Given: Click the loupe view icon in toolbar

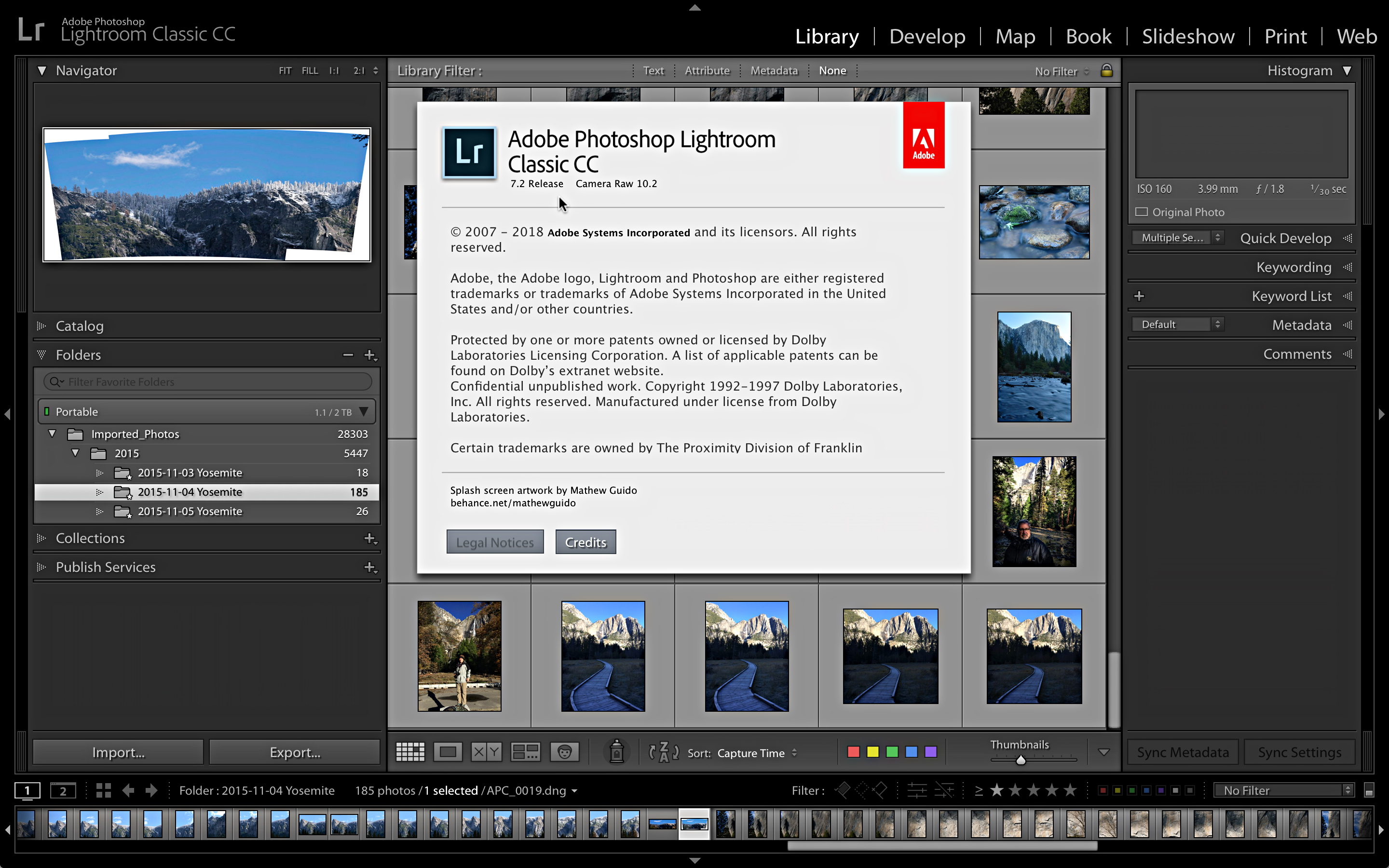Looking at the screenshot, I should [x=449, y=752].
